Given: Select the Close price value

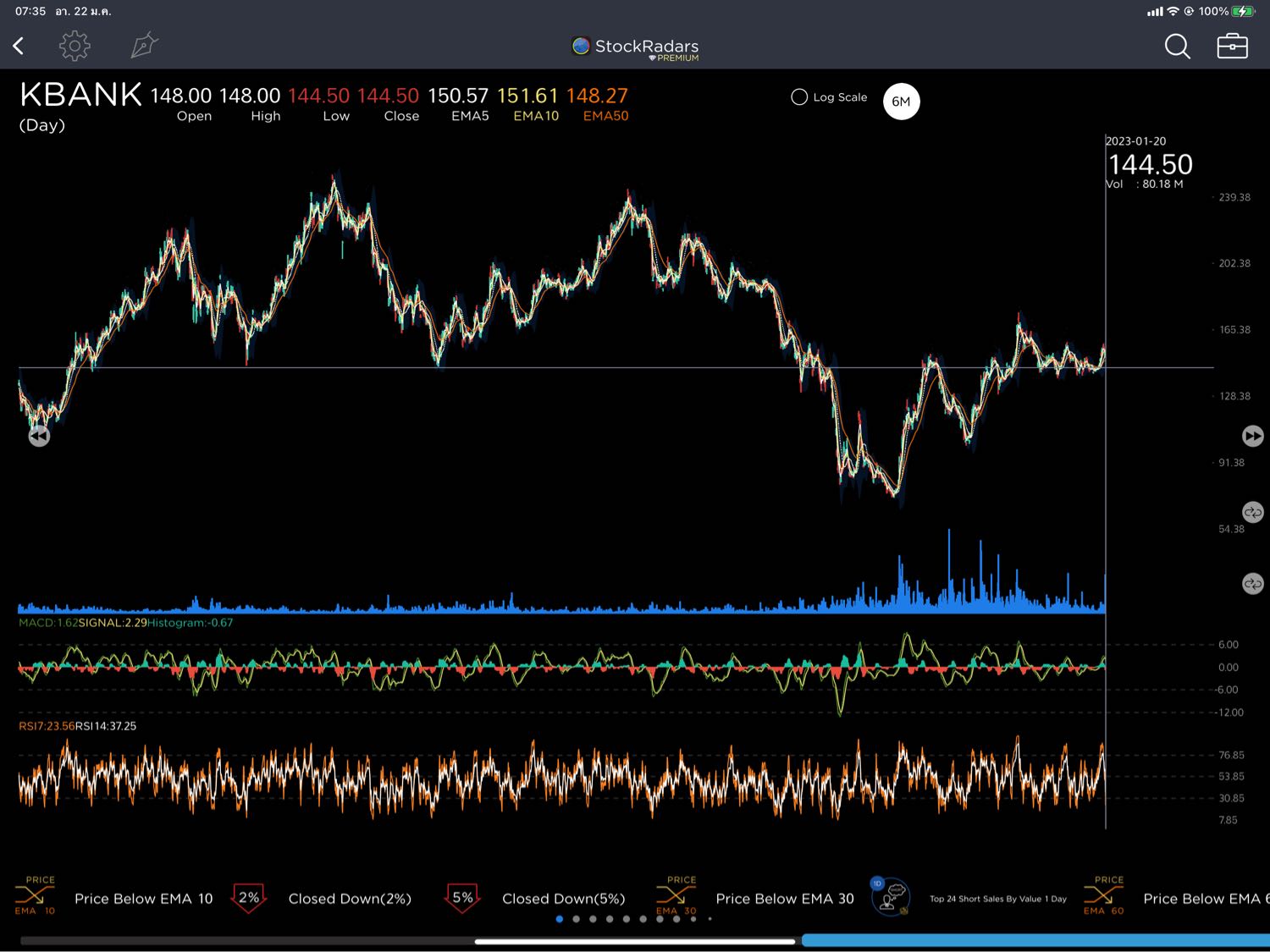Looking at the screenshot, I should coord(388,96).
